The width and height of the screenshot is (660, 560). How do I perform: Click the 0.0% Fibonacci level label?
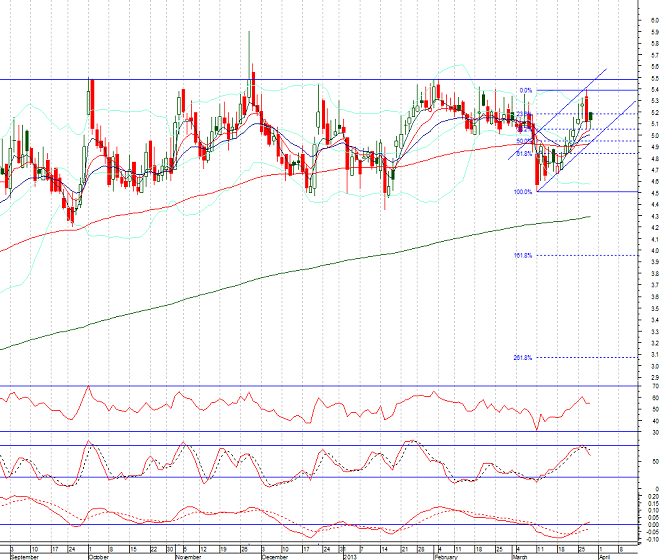tap(525, 90)
